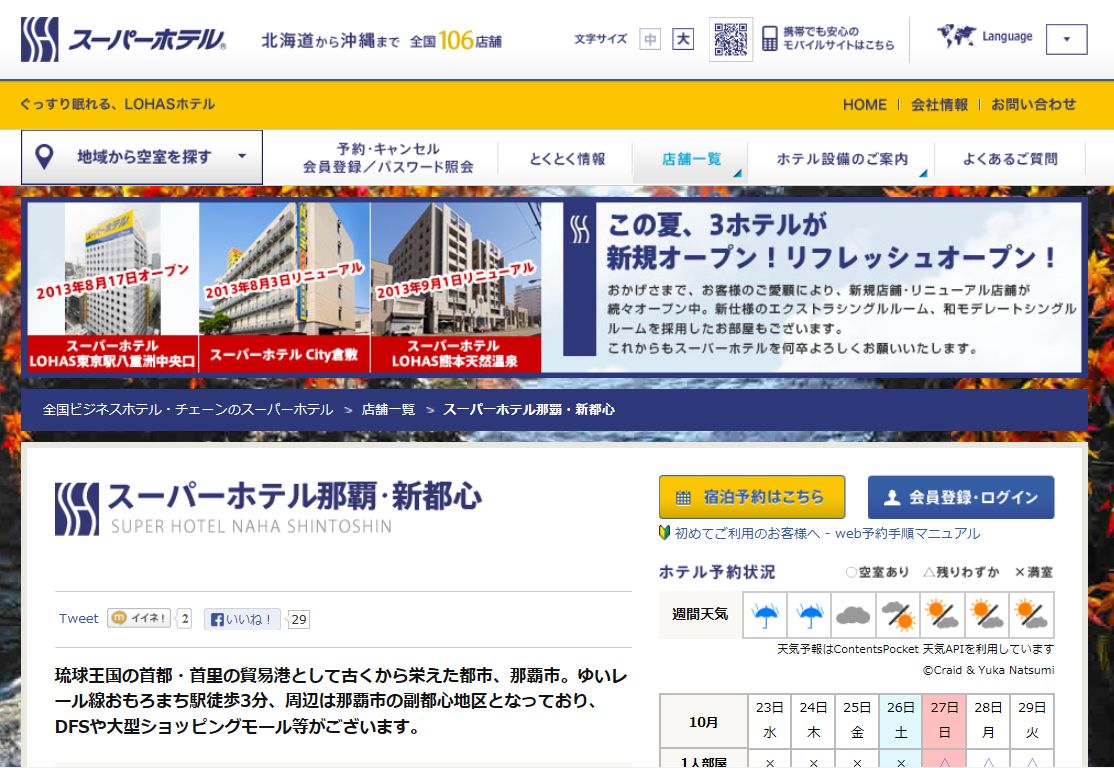The width and height of the screenshot is (1114, 768).
Task: Click cloudy-then-sunny weather icon
Action: click(897, 615)
